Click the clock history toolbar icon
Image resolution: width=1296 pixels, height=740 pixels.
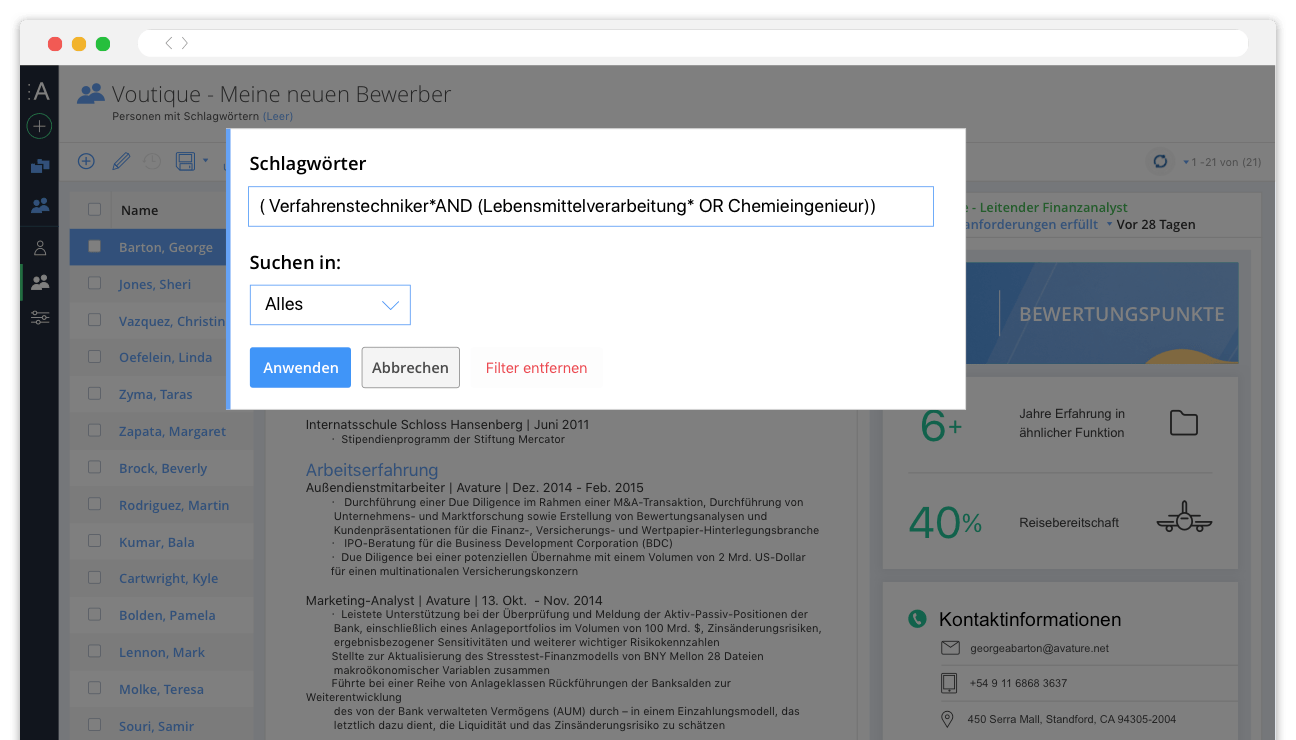point(152,161)
